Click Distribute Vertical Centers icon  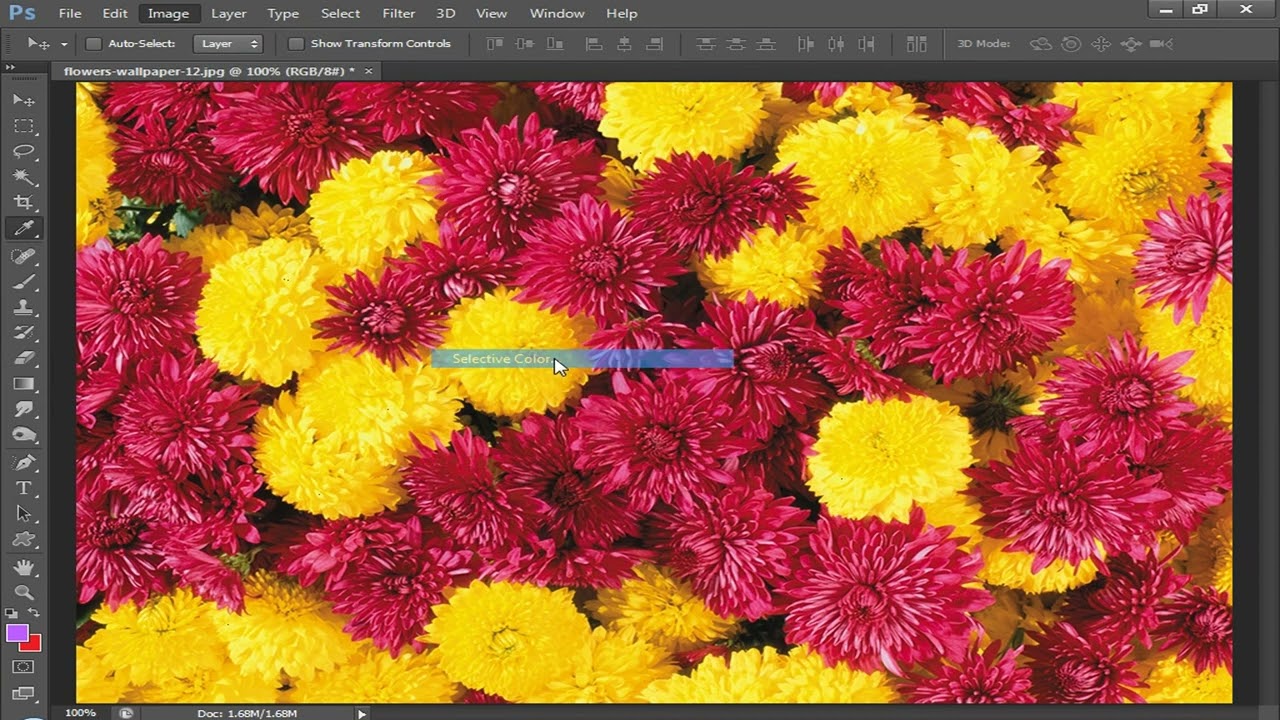pos(736,44)
